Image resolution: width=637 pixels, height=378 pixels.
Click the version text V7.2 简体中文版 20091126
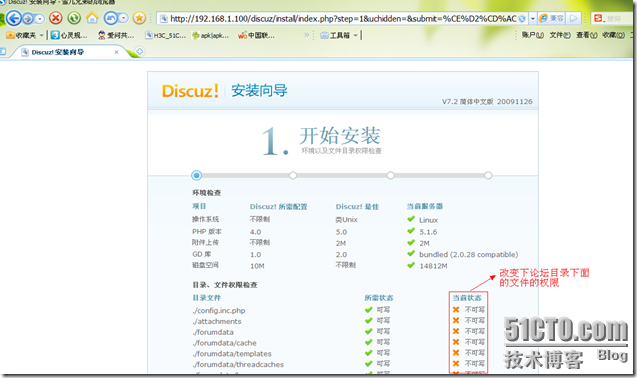(x=487, y=102)
